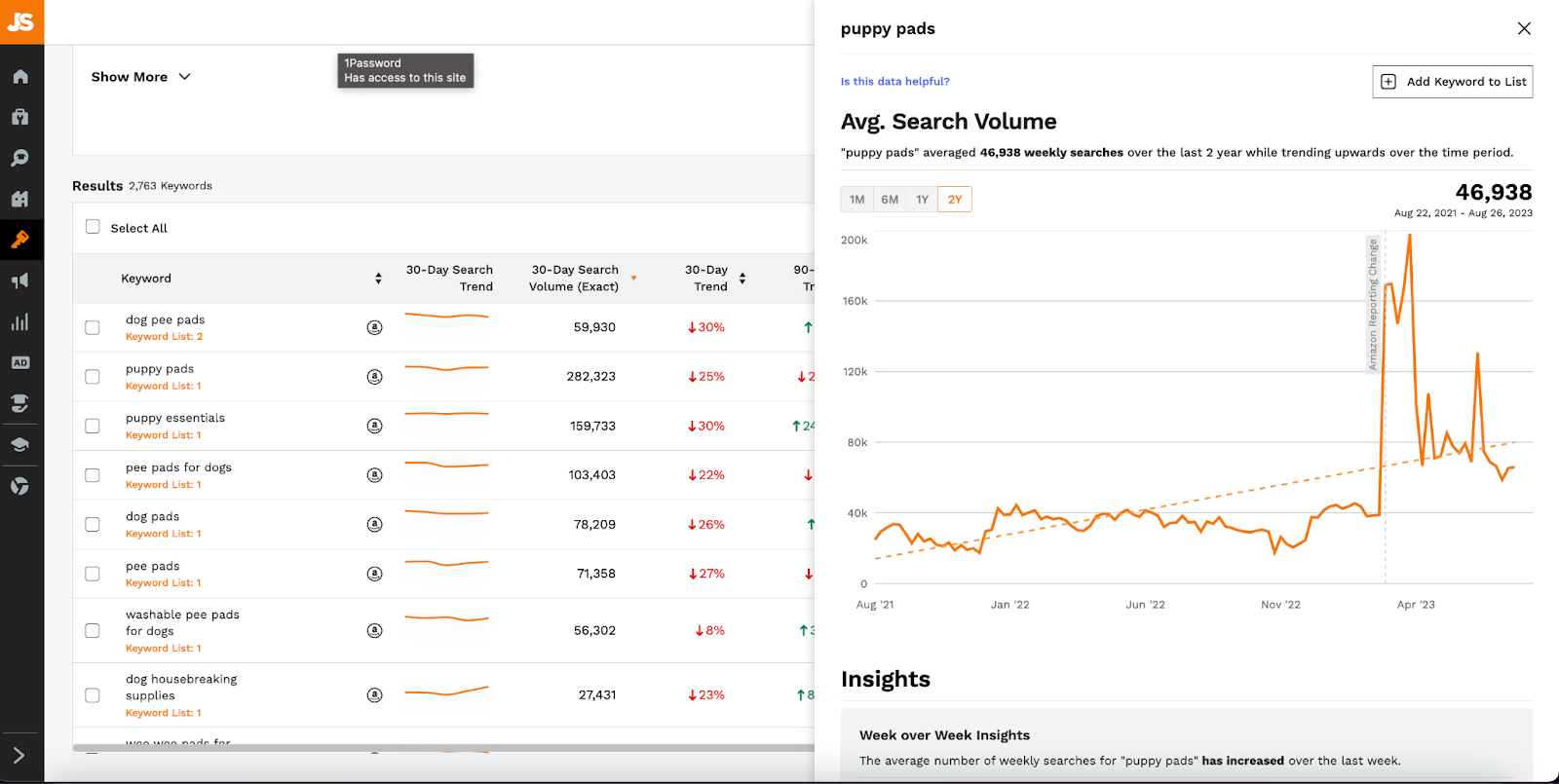Click Amazon icon for pee pads for dogs
This screenshot has height=784, width=1559.
pyautogui.click(x=374, y=475)
